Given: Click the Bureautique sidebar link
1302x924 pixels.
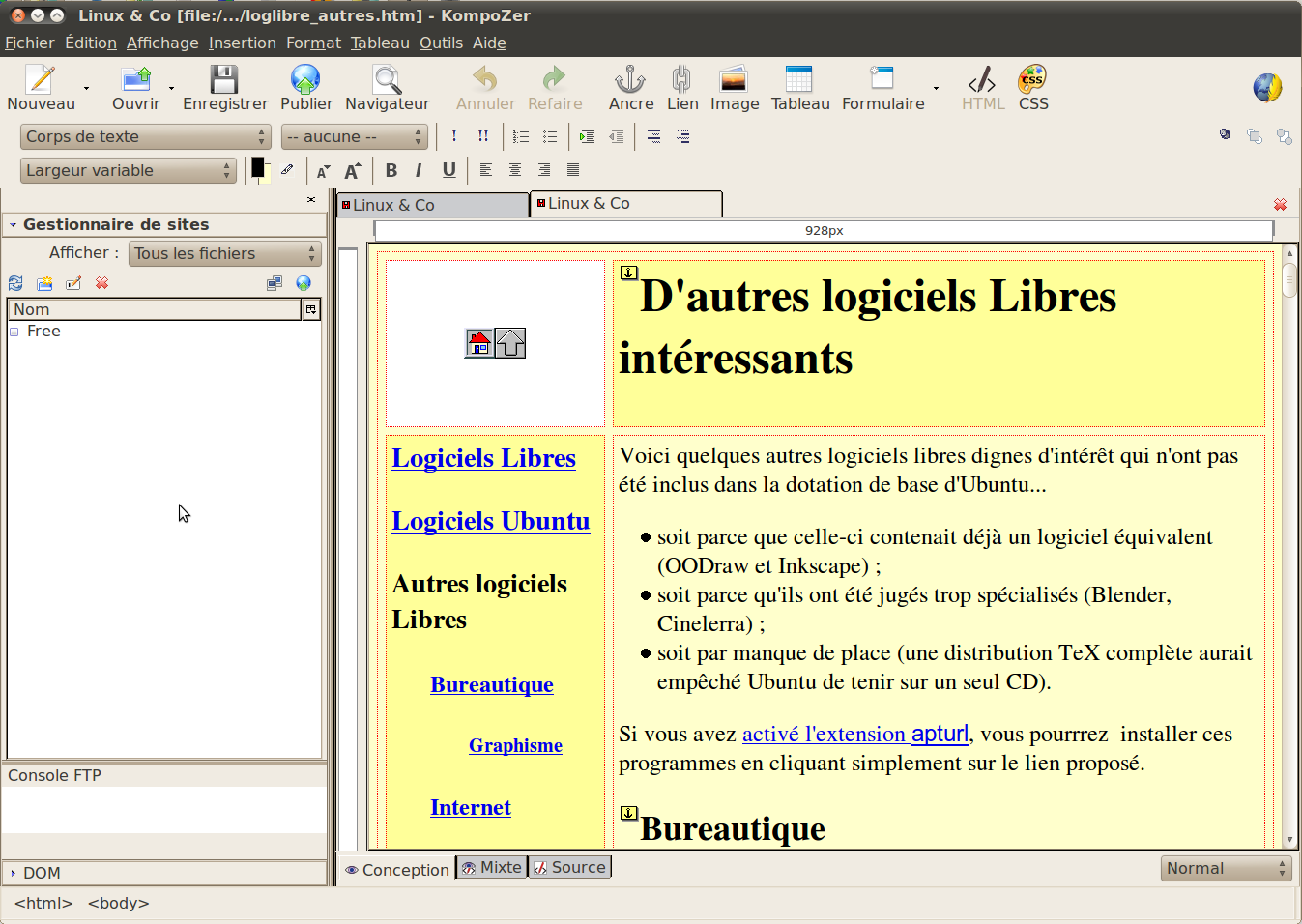Looking at the screenshot, I should 491,685.
